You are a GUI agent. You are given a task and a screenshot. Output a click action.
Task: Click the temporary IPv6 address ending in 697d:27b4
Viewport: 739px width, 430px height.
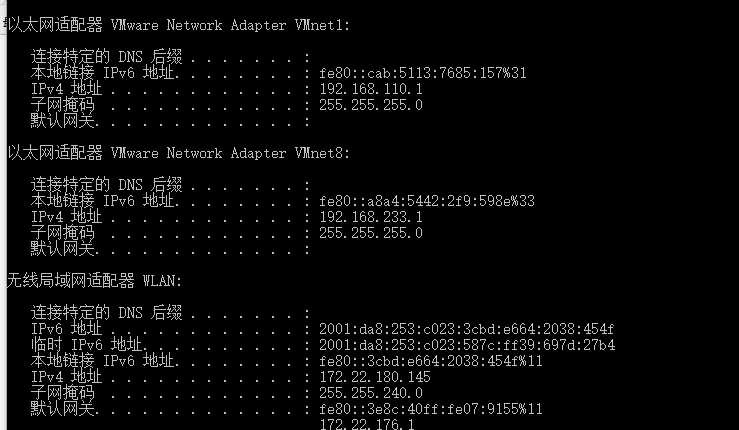(466, 345)
